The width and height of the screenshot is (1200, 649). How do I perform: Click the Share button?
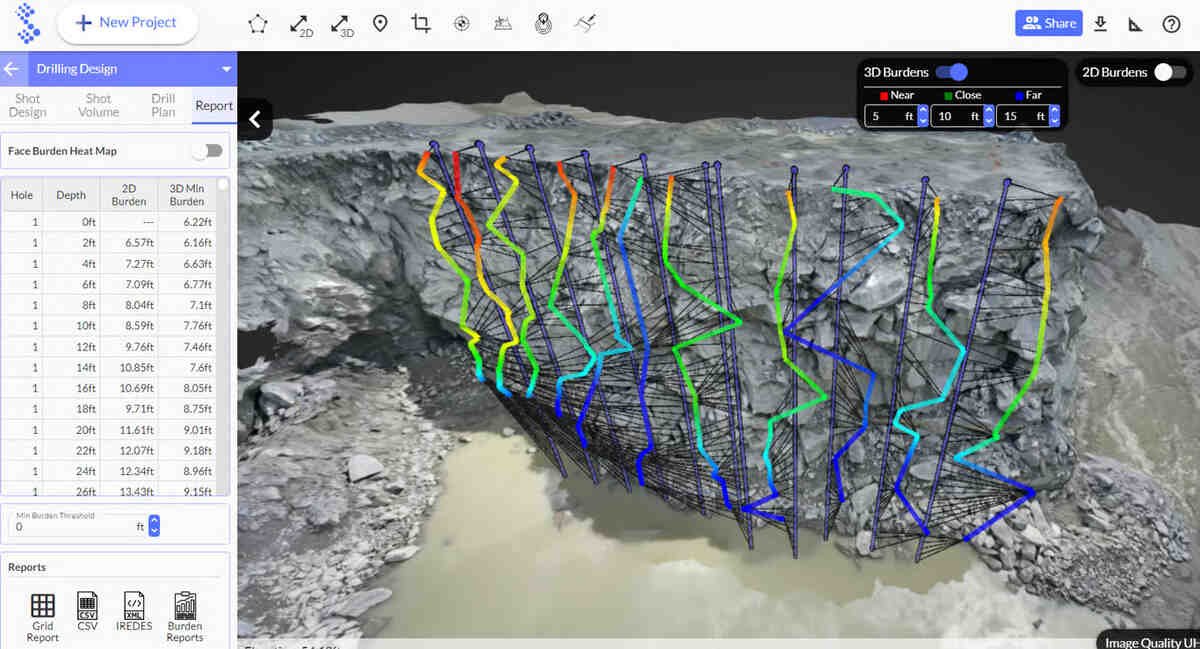coord(1049,23)
